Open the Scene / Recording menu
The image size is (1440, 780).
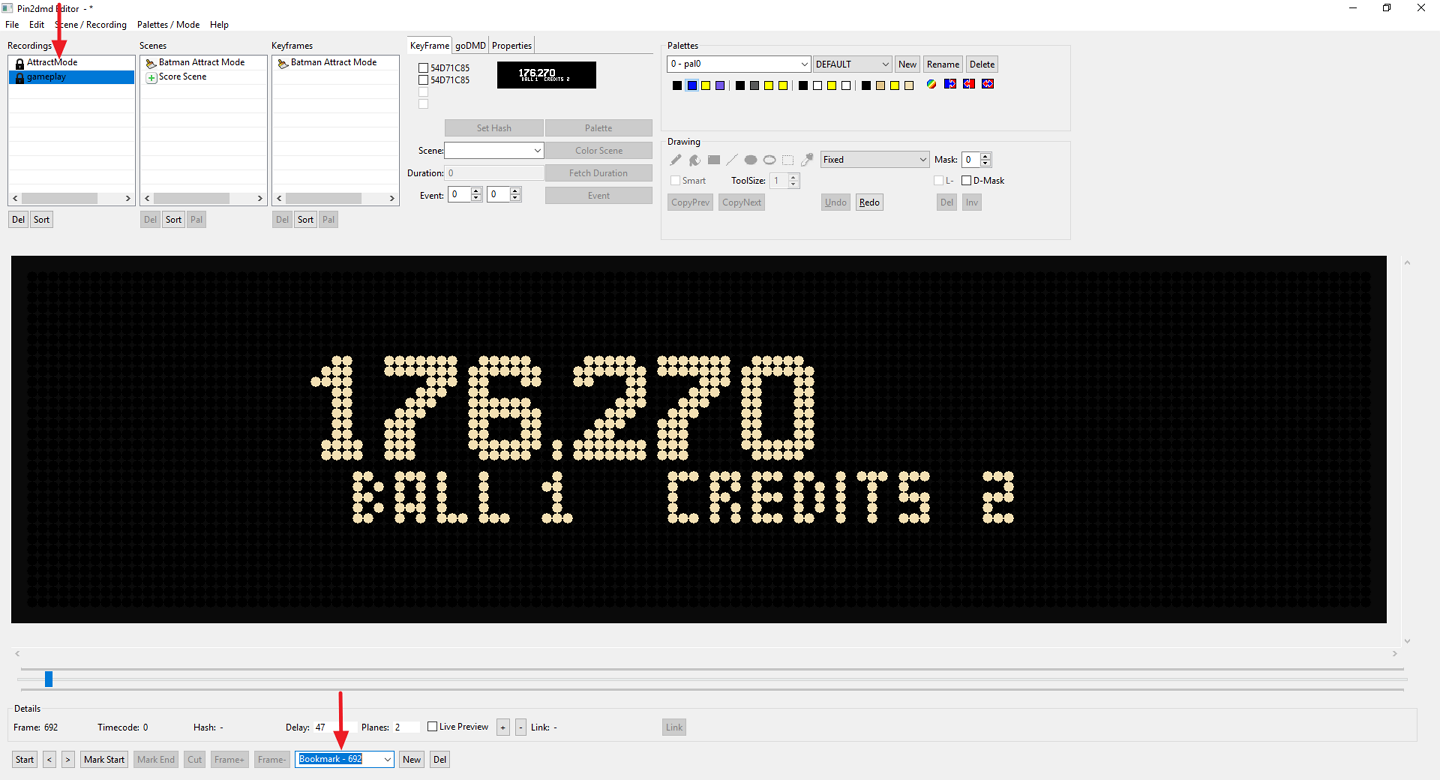point(91,25)
